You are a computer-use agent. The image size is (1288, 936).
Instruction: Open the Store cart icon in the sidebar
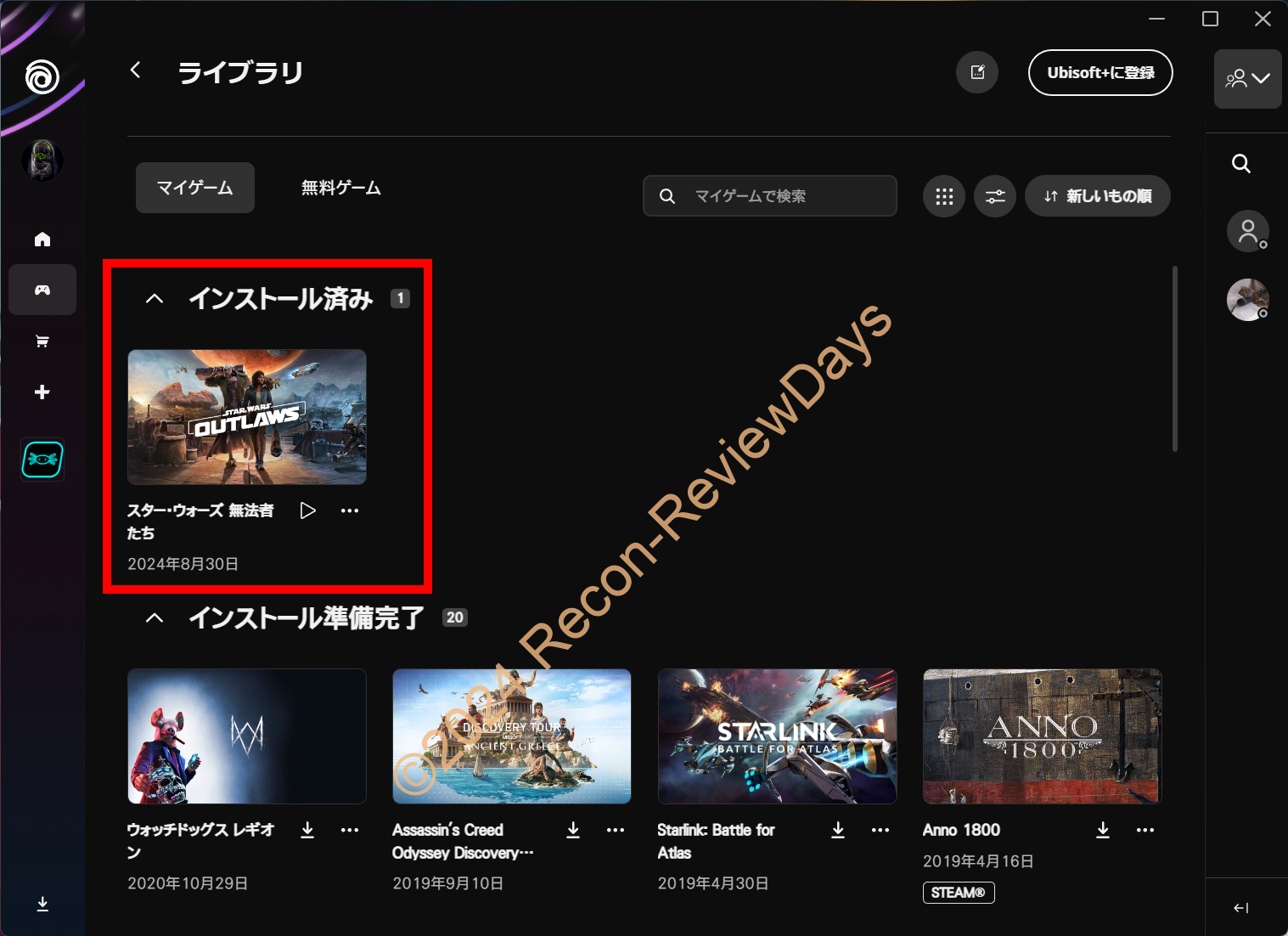(x=42, y=341)
